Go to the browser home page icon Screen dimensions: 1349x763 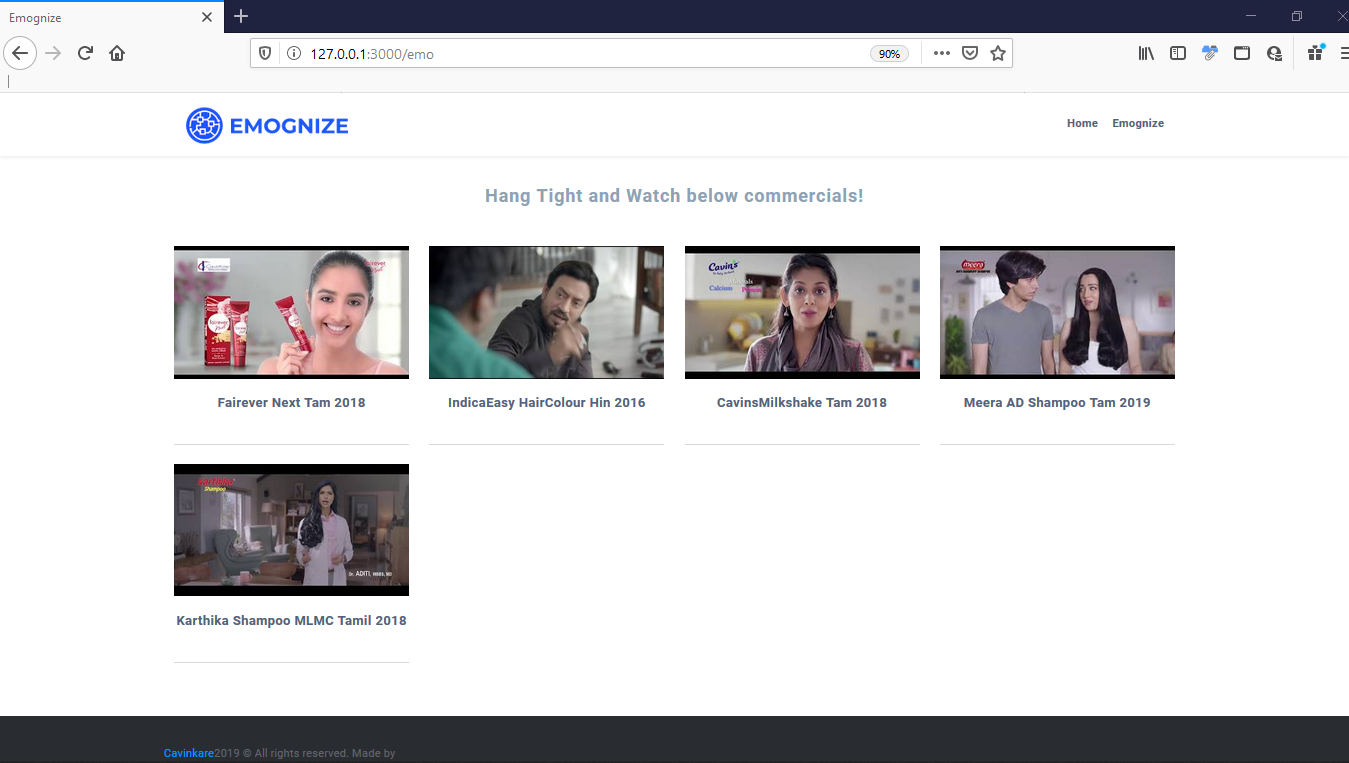[117, 53]
